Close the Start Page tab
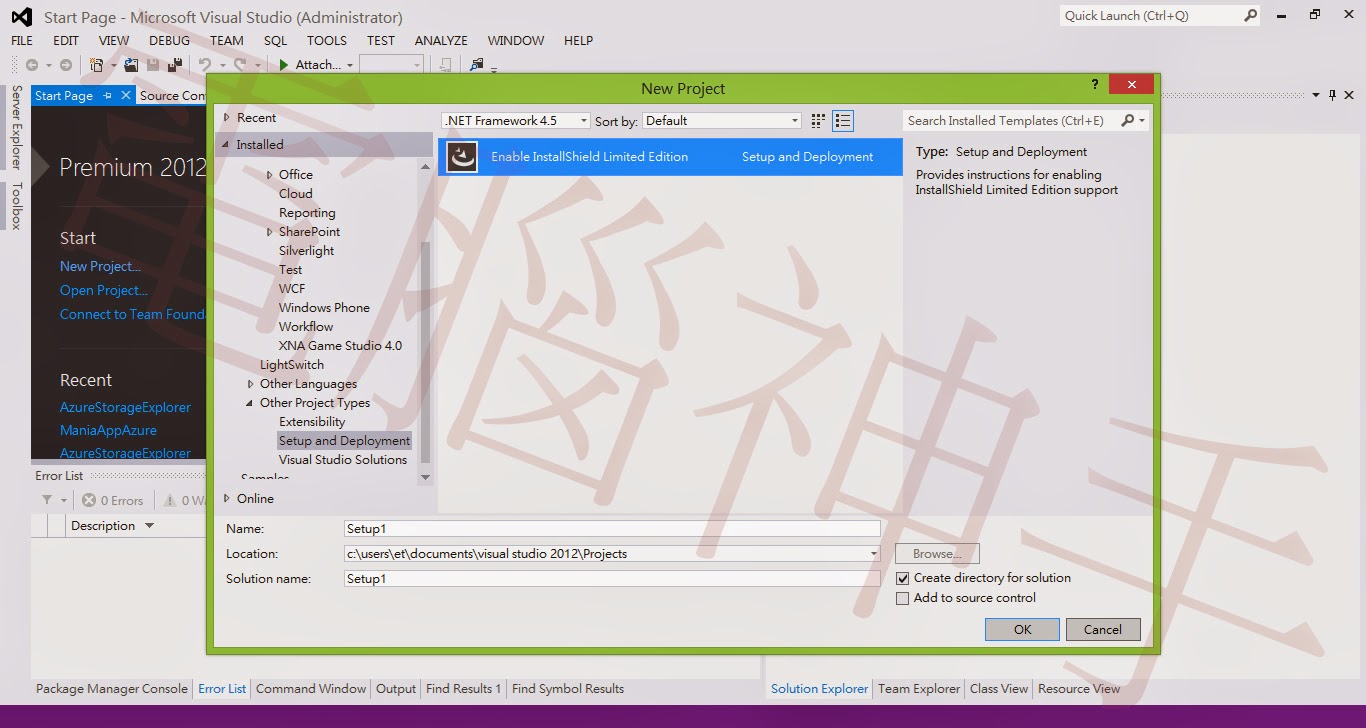The image size is (1366, 728). pyautogui.click(x=125, y=95)
